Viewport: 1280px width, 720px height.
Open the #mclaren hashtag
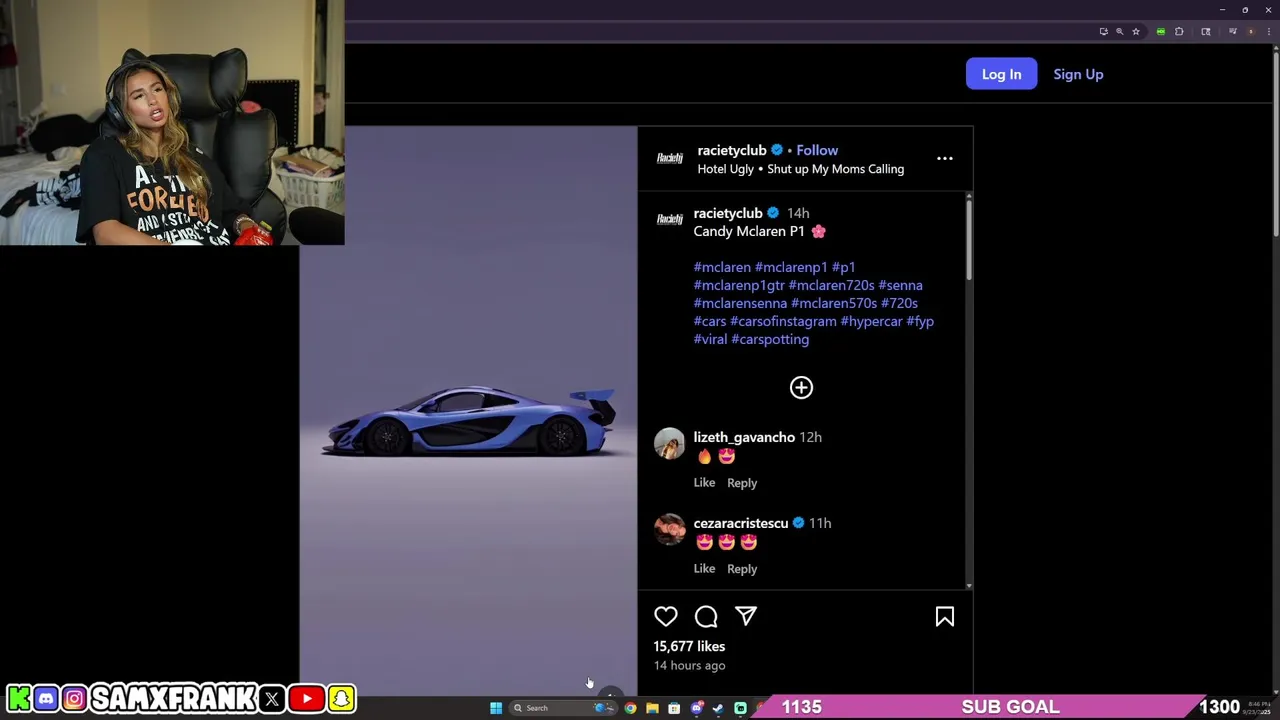click(x=722, y=267)
